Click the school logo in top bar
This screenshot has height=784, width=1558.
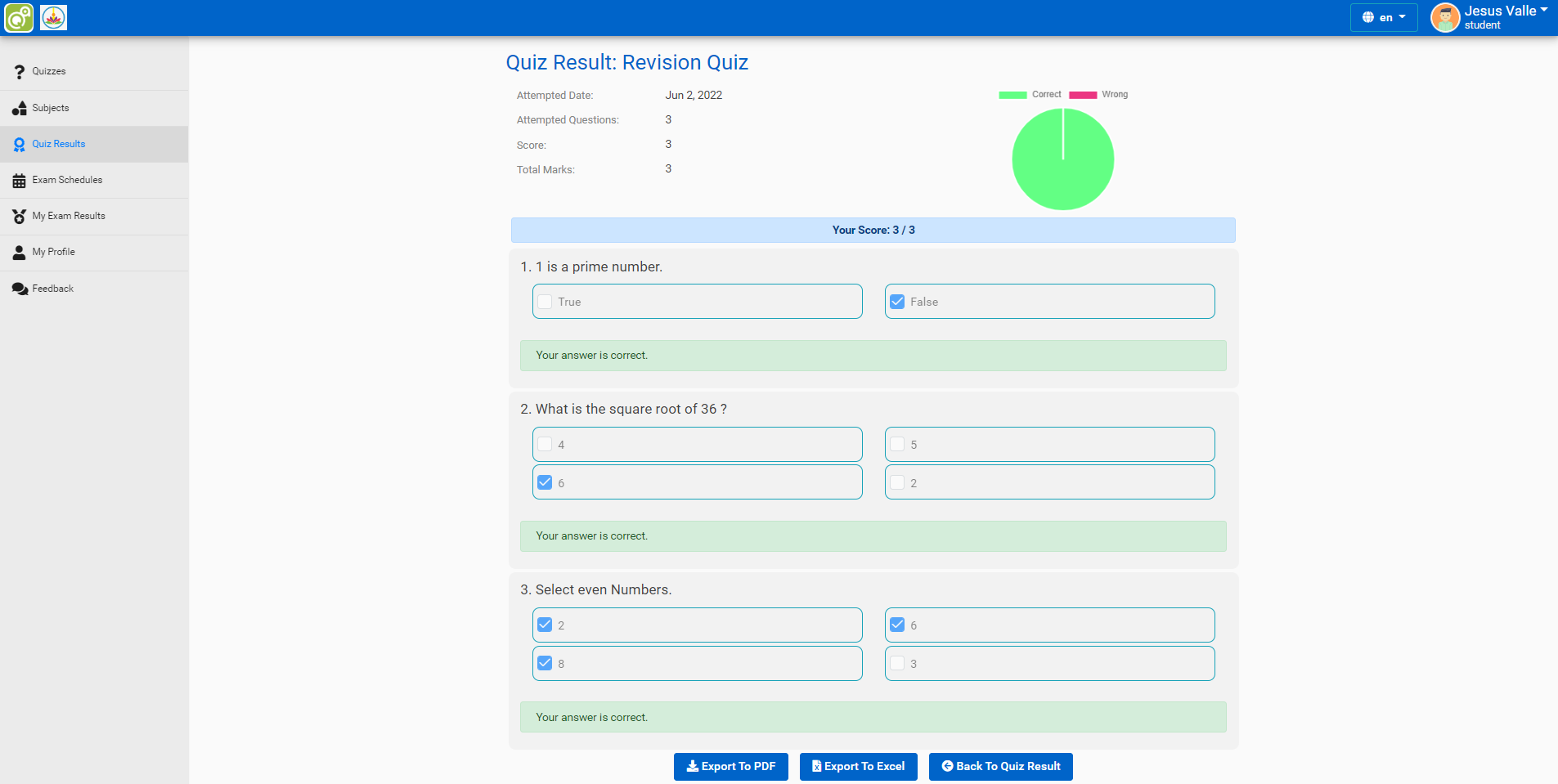[52, 17]
